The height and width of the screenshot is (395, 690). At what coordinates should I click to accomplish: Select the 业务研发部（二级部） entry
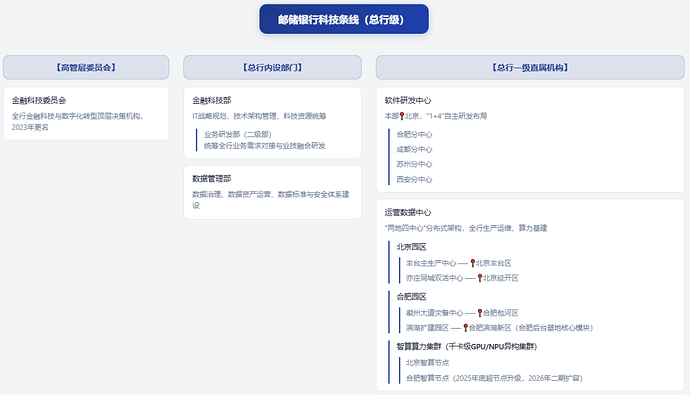click(x=238, y=134)
